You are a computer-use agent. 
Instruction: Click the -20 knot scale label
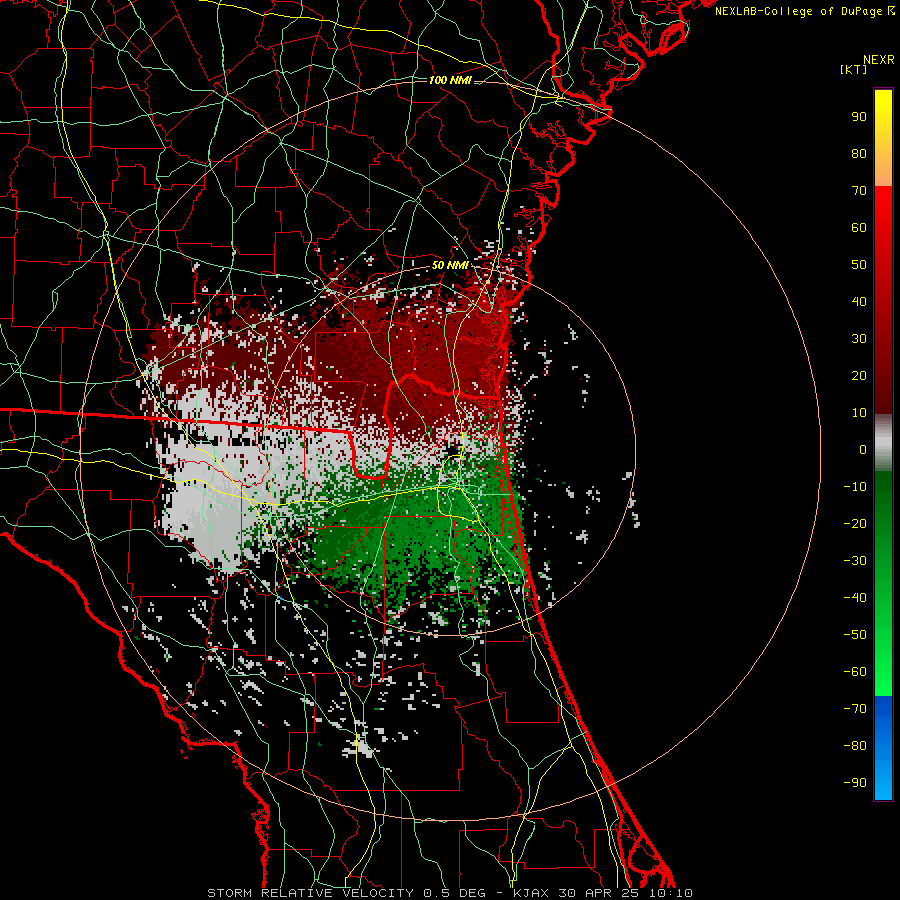point(855,524)
